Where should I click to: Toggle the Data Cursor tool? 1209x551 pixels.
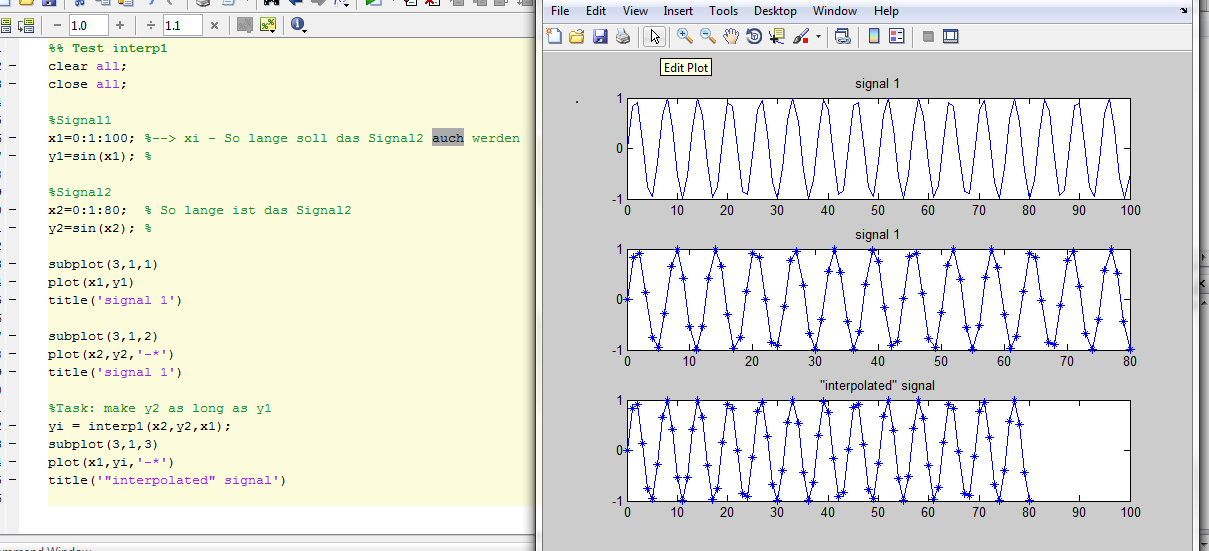coord(777,37)
